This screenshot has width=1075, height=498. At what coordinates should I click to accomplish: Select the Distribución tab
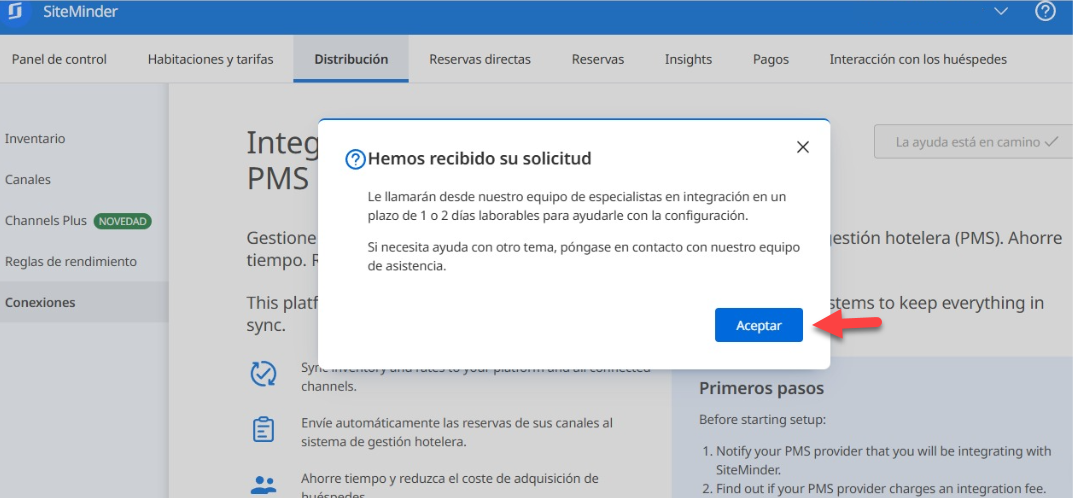click(351, 59)
